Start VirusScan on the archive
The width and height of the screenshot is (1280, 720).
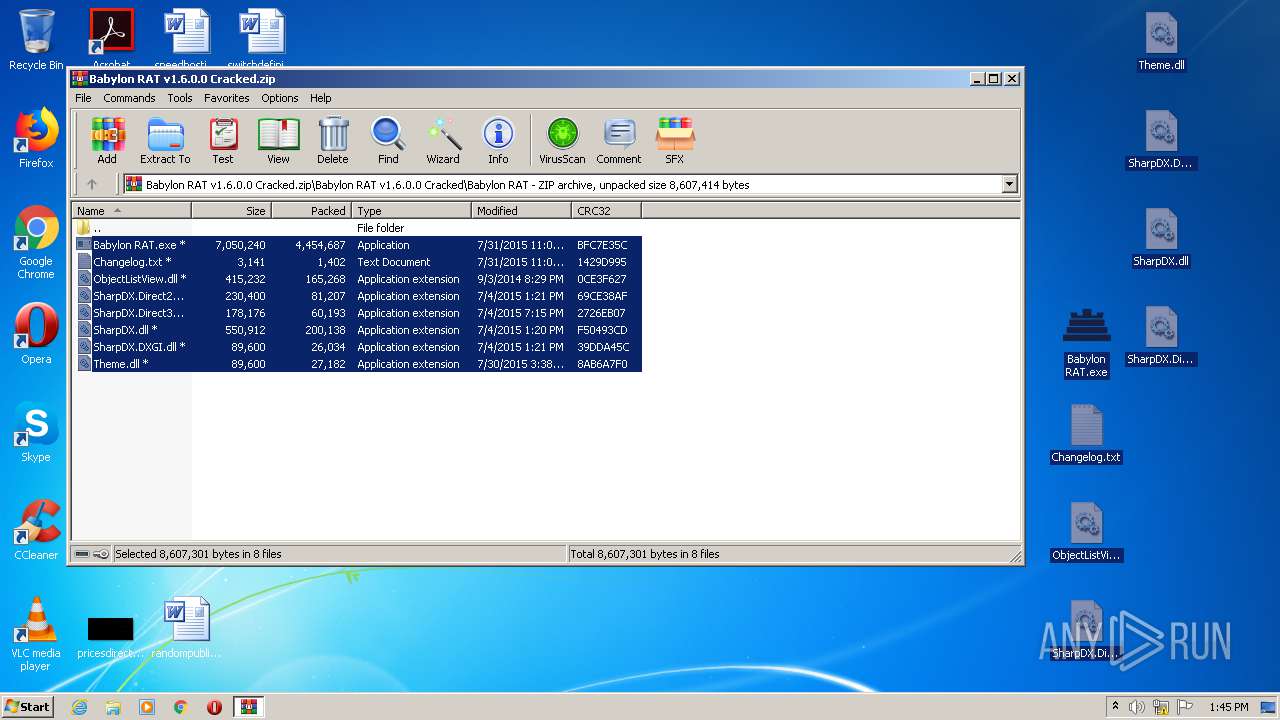562,140
